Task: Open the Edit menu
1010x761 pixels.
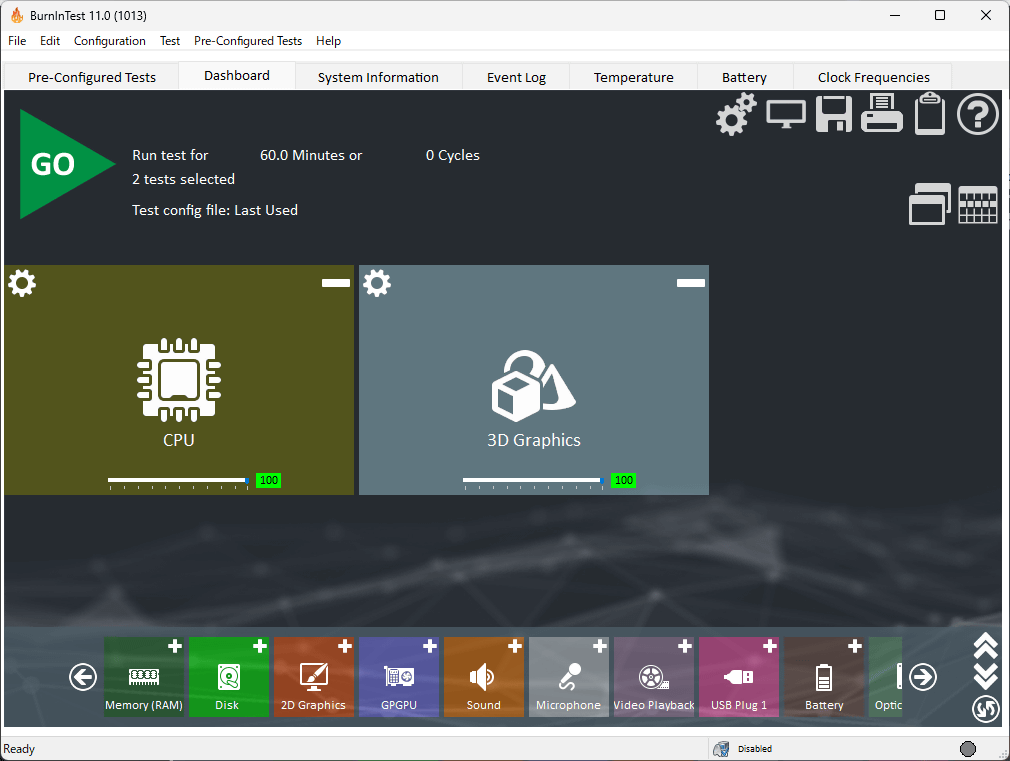Action: click(x=50, y=41)
